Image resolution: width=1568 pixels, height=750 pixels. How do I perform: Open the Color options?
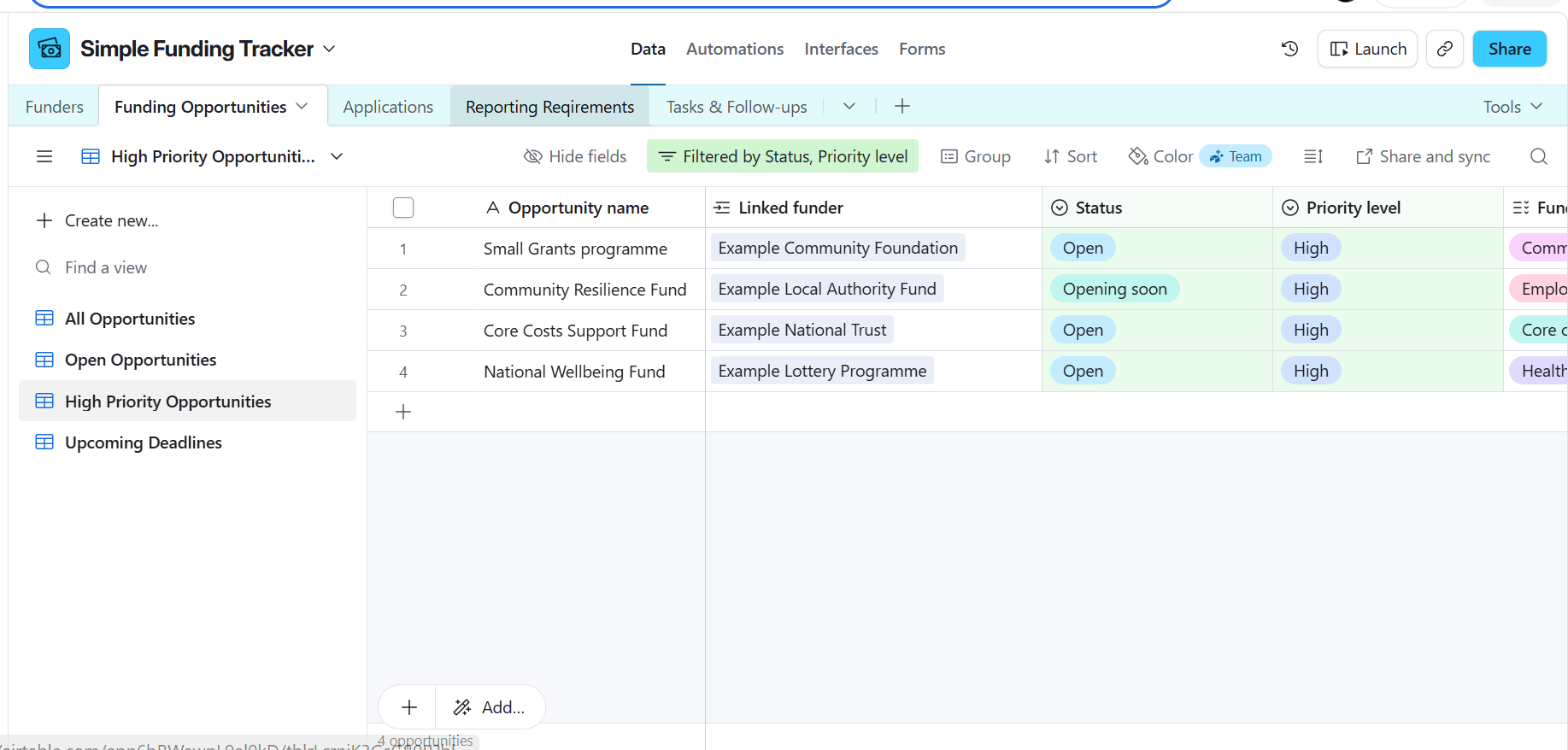(x=1161, y=156)
